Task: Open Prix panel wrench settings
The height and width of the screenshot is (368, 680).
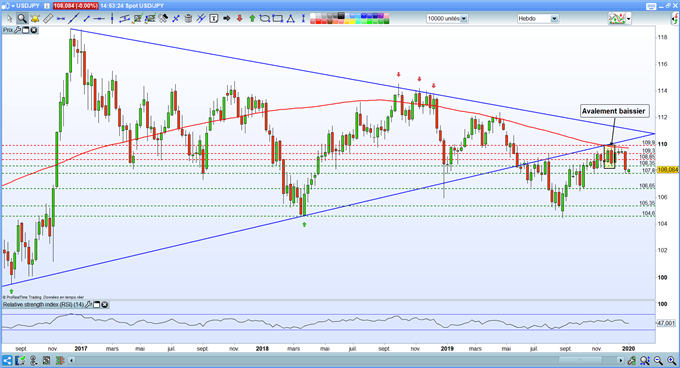Action: pos(18,30)
